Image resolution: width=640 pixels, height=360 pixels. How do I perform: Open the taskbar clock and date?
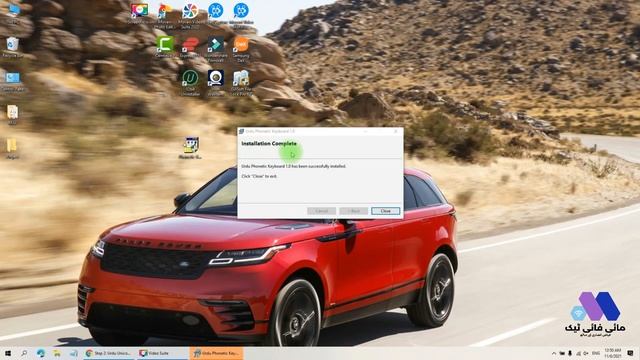click(613, 353)
